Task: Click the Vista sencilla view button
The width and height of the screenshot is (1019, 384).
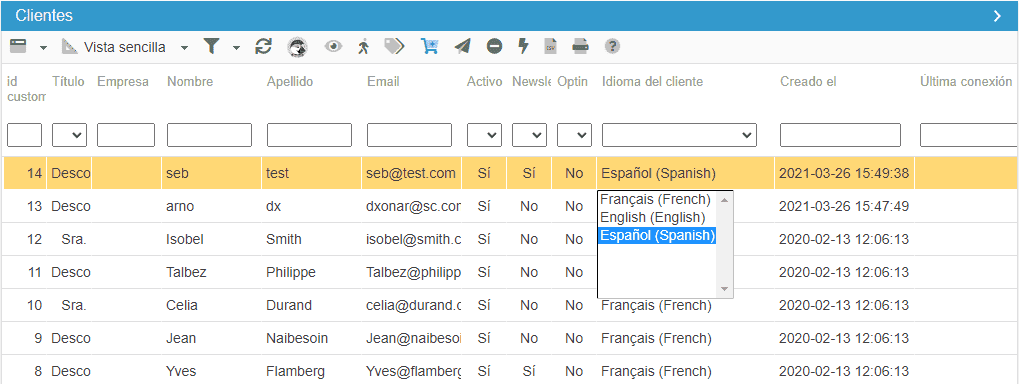Action: [x=114, y=47]
